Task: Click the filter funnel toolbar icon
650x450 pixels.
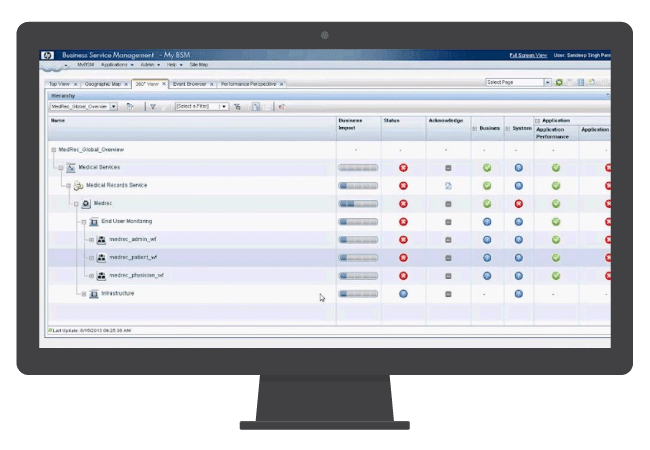Action: (153, 107)
